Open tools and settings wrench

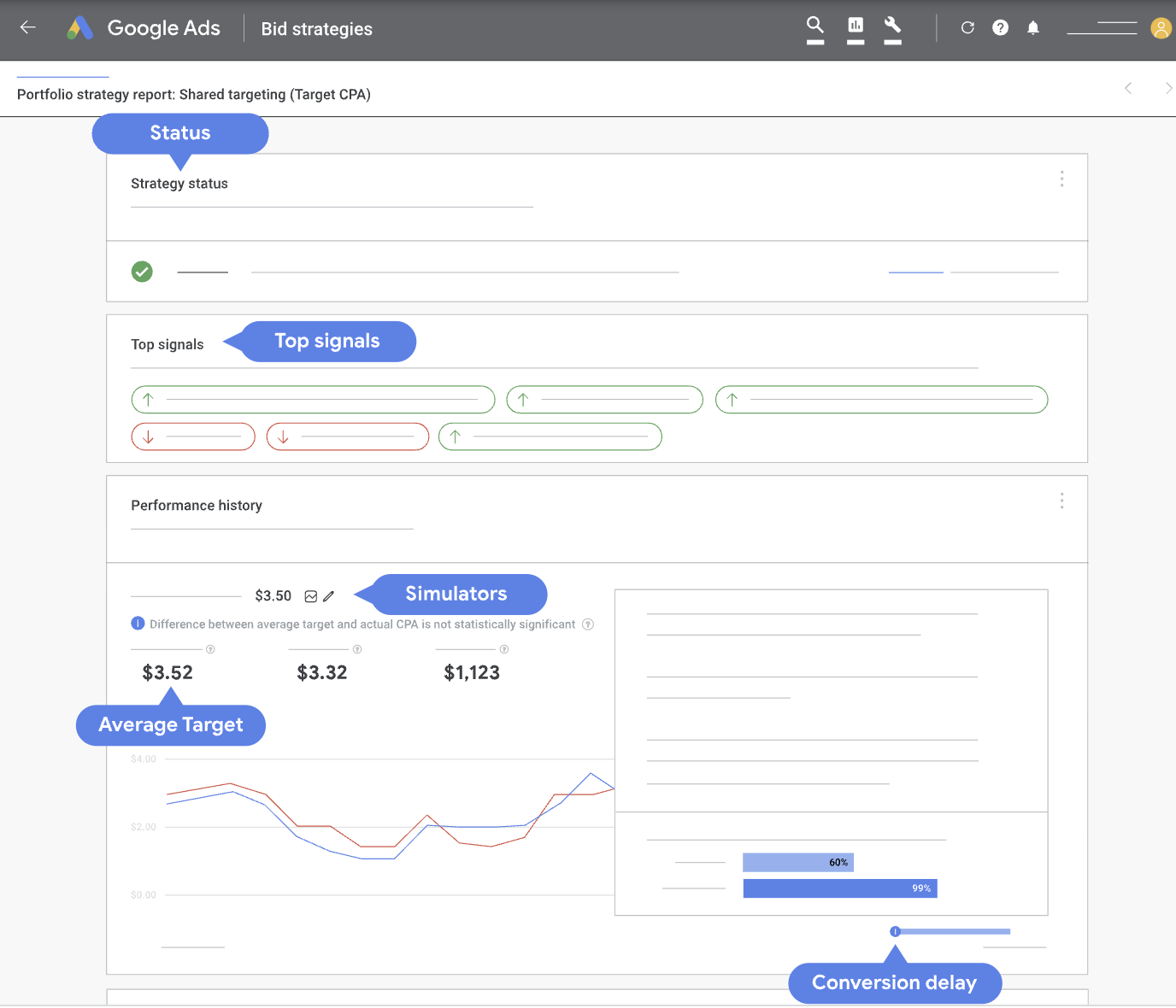click(892, 26)
